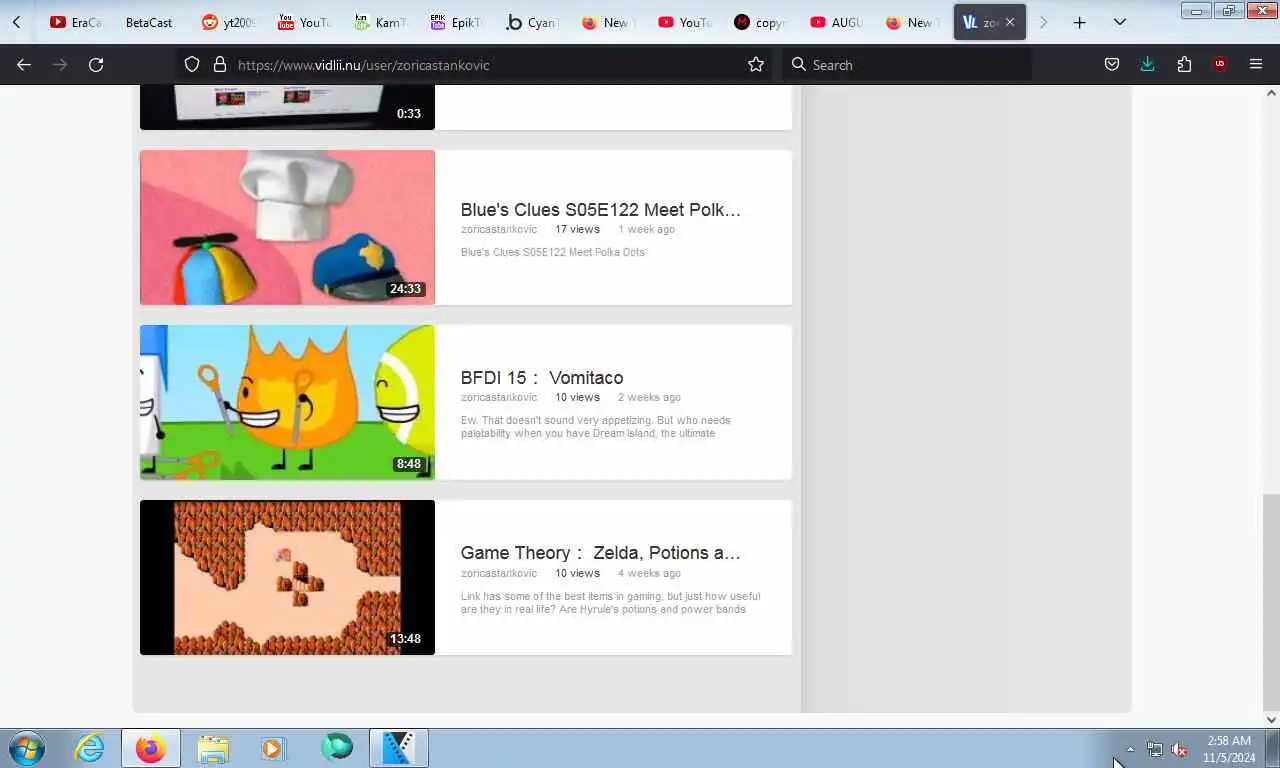Open Blue's Clues S05E122 video title
The height and width of the screenshot is (768, 1280).
tap(601, 210)
